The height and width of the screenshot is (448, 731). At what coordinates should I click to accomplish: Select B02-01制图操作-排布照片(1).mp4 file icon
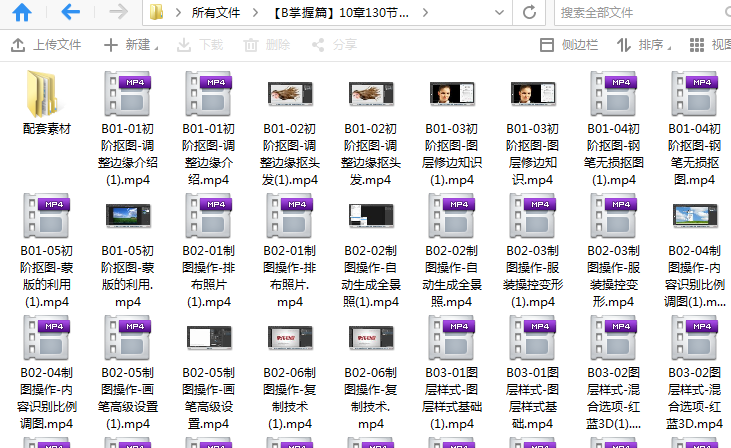(x=208, y=215)
